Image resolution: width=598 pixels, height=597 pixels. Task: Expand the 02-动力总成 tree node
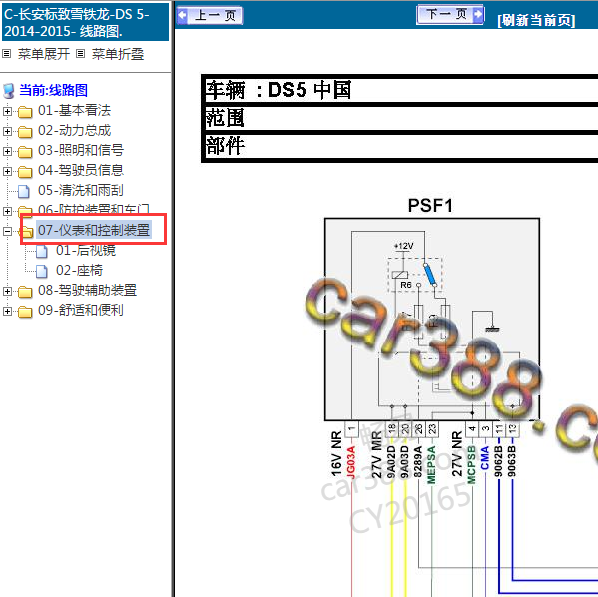[x=7, y=132]
